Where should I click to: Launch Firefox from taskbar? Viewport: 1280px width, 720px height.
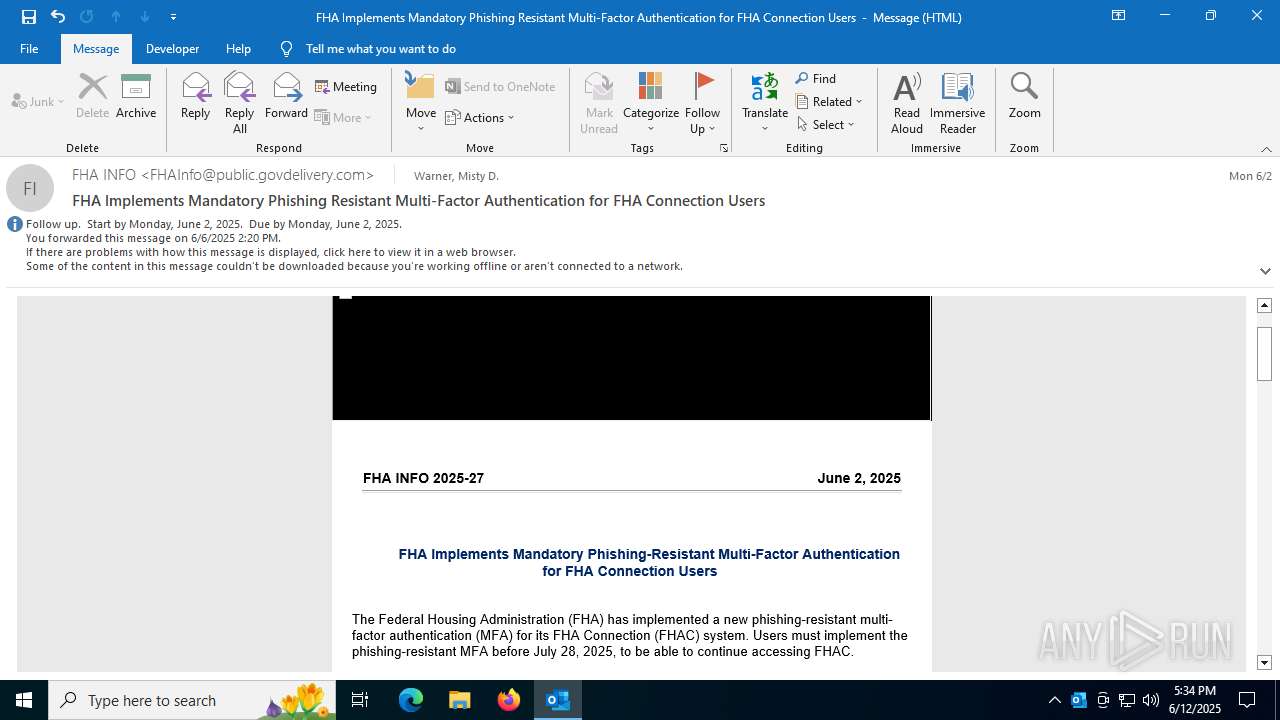pos(509,700)
